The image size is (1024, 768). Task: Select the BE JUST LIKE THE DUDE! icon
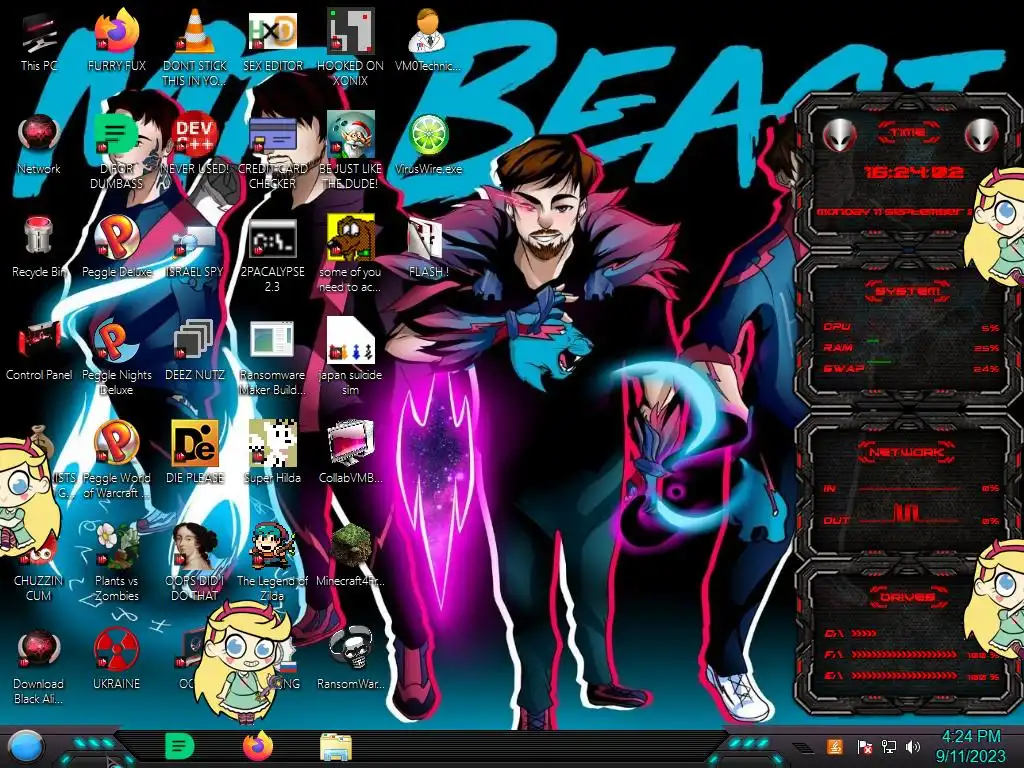(x=351, y=152)
